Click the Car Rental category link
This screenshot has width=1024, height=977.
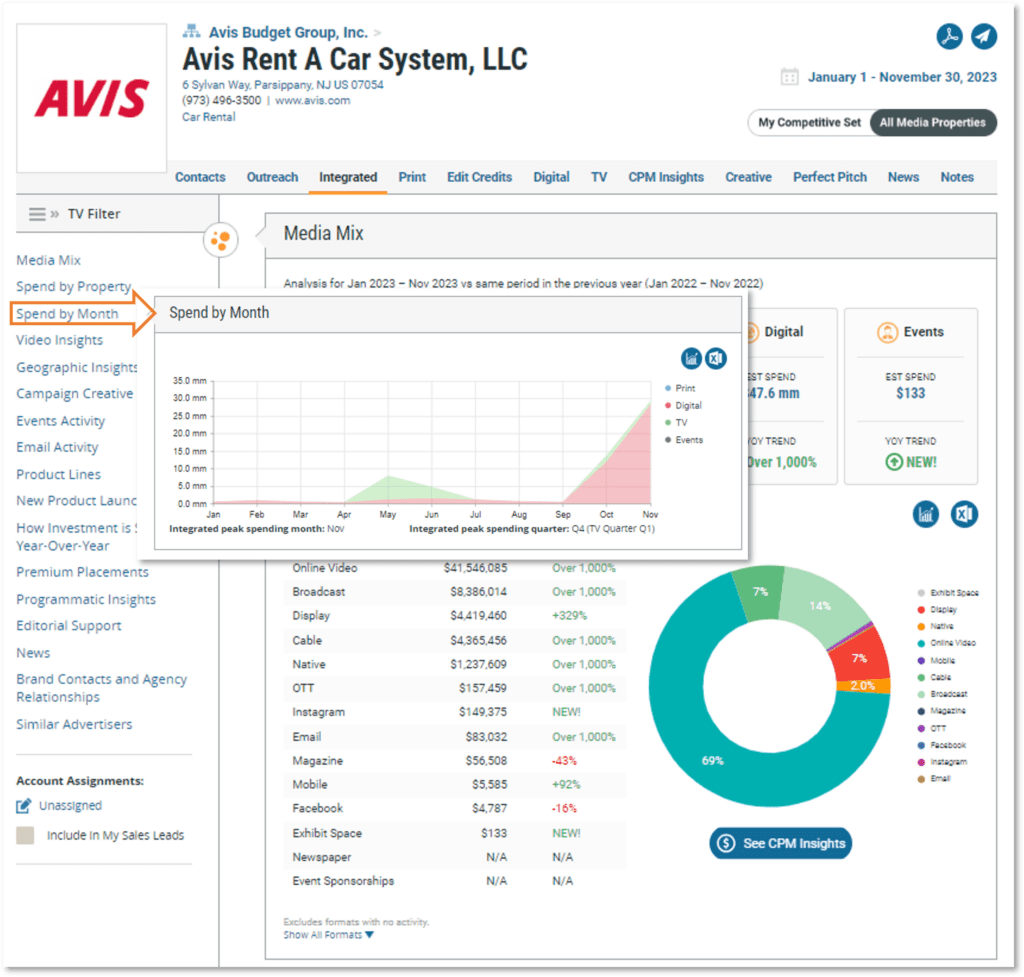pos(209,117)
